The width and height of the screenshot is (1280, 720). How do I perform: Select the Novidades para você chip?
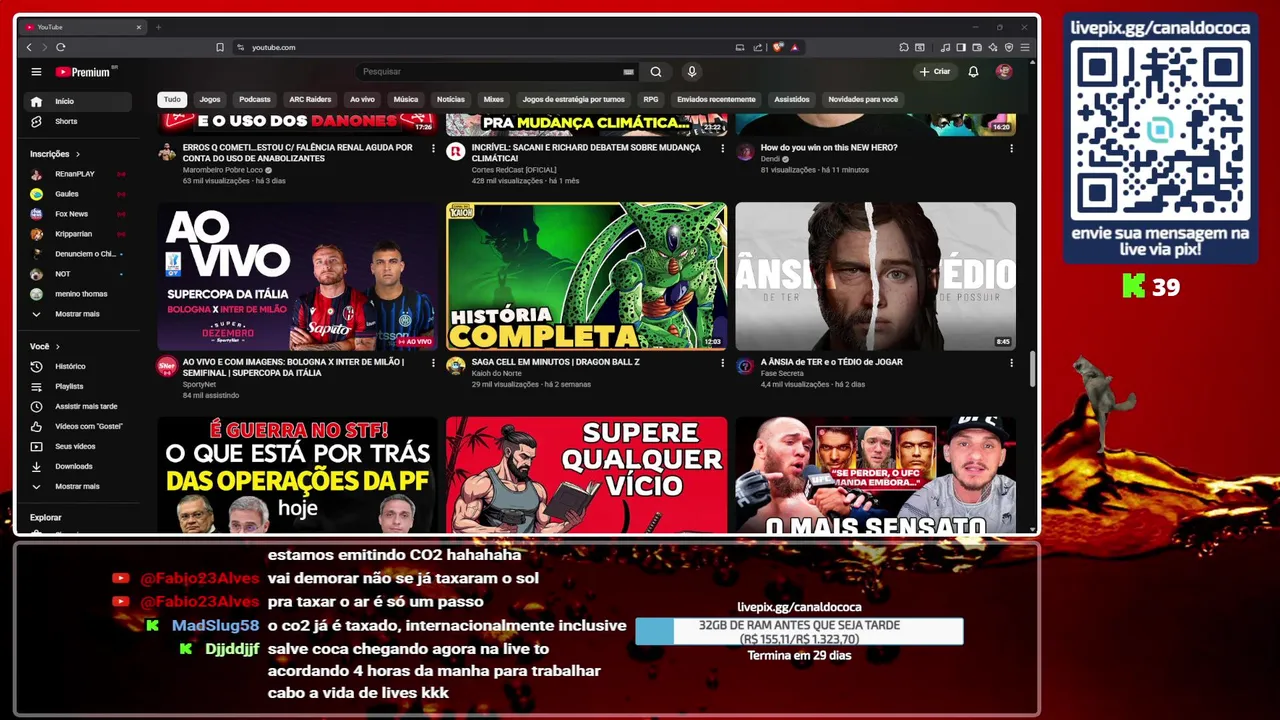tap(863, 99)
